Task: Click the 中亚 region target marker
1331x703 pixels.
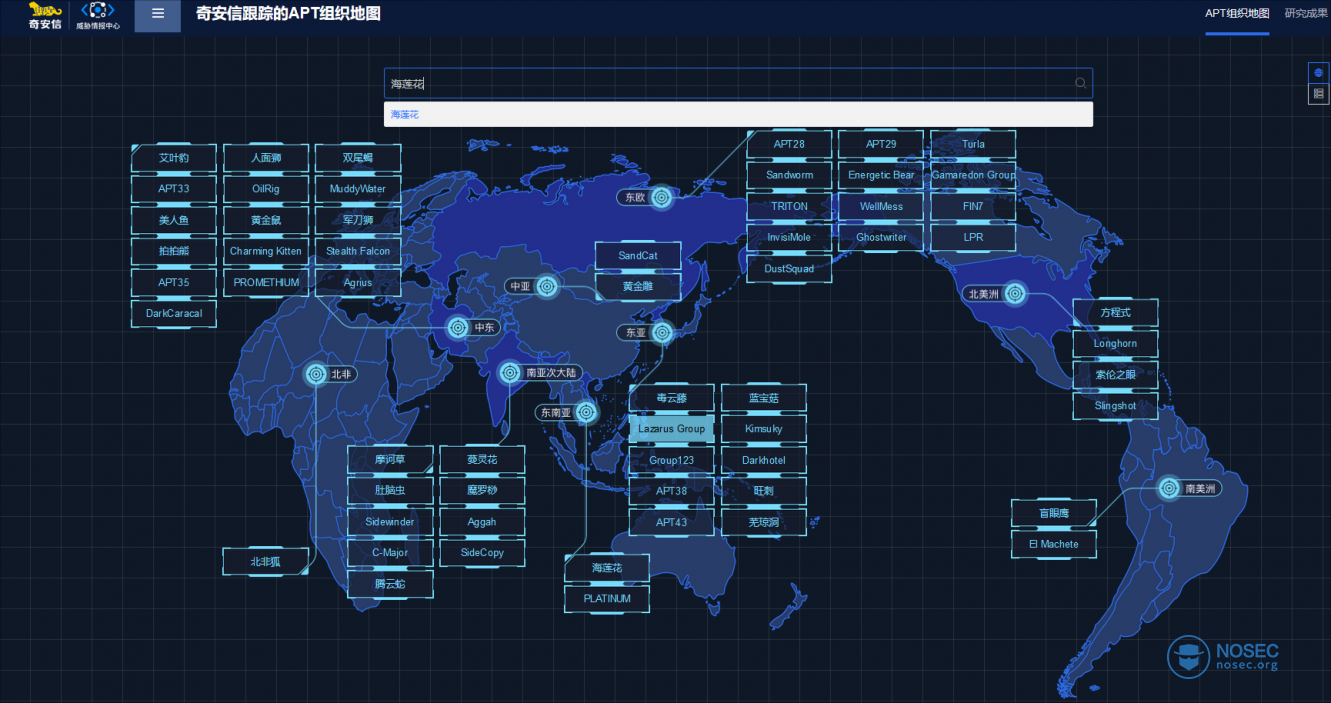Action: pyautogui.click(x=546, y=287)
